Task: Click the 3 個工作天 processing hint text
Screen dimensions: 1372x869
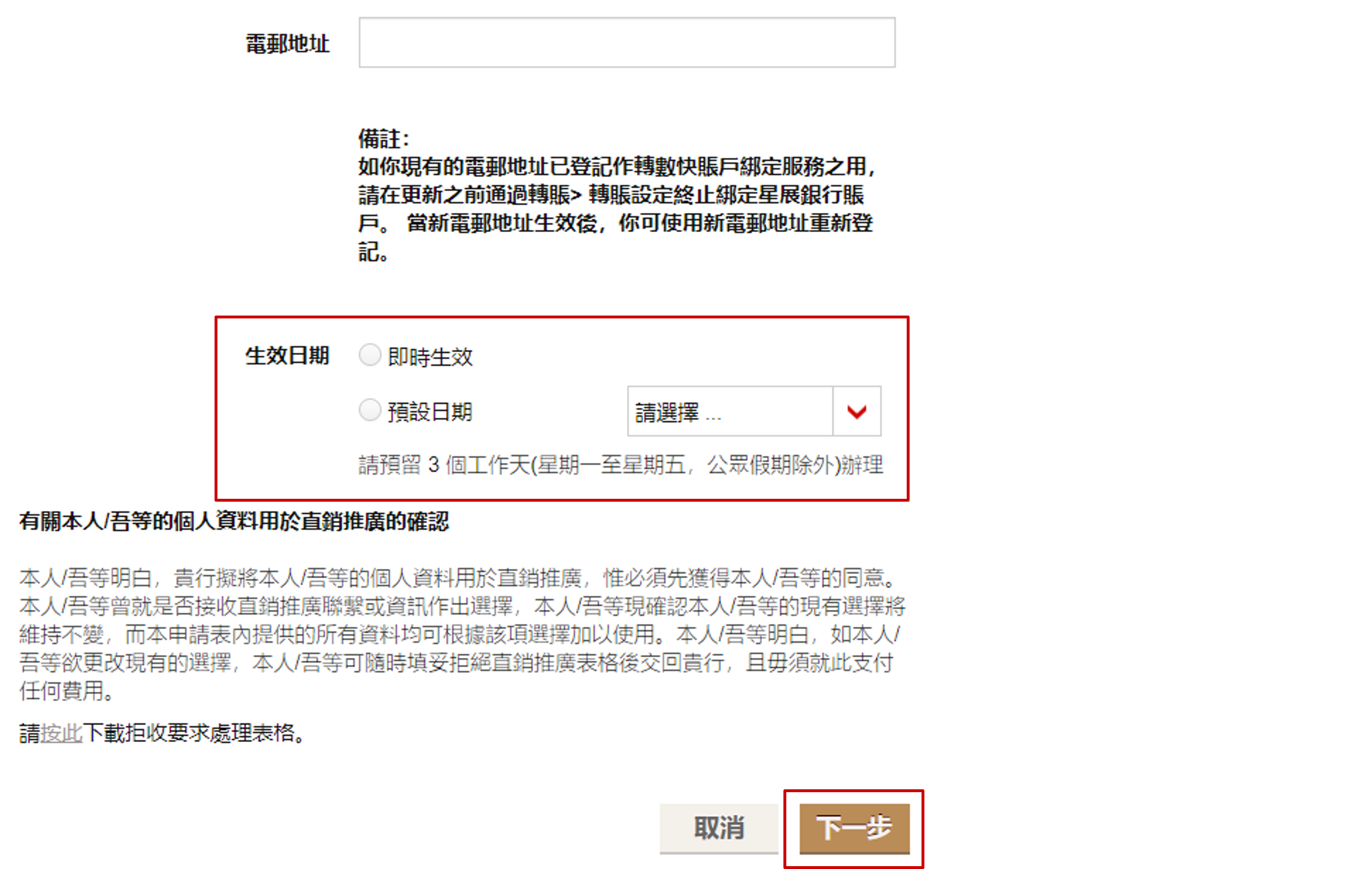Action: click(621, 465)
